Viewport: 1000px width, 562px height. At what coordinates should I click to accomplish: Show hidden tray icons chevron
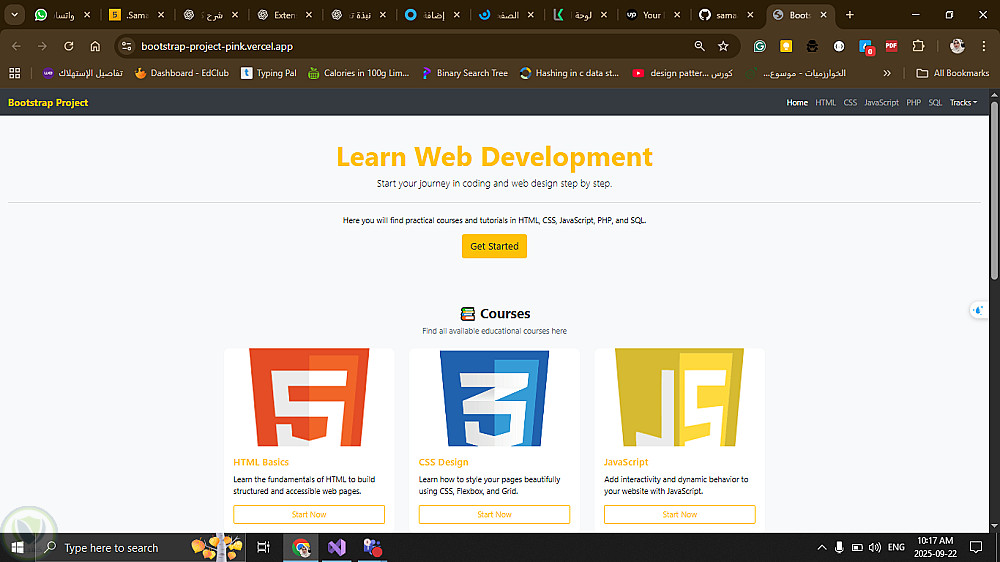coord(821,547)
